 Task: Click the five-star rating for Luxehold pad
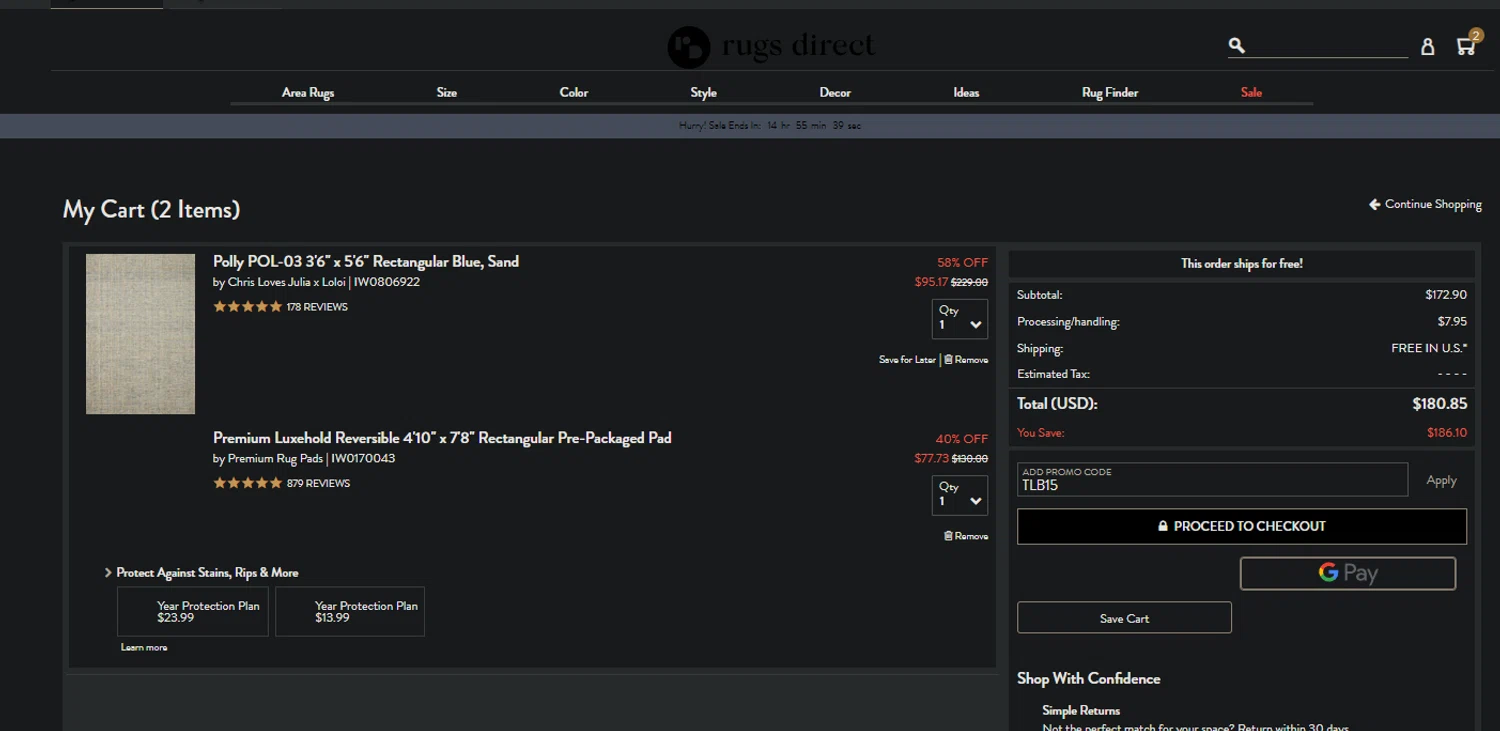tap(247, 483)
